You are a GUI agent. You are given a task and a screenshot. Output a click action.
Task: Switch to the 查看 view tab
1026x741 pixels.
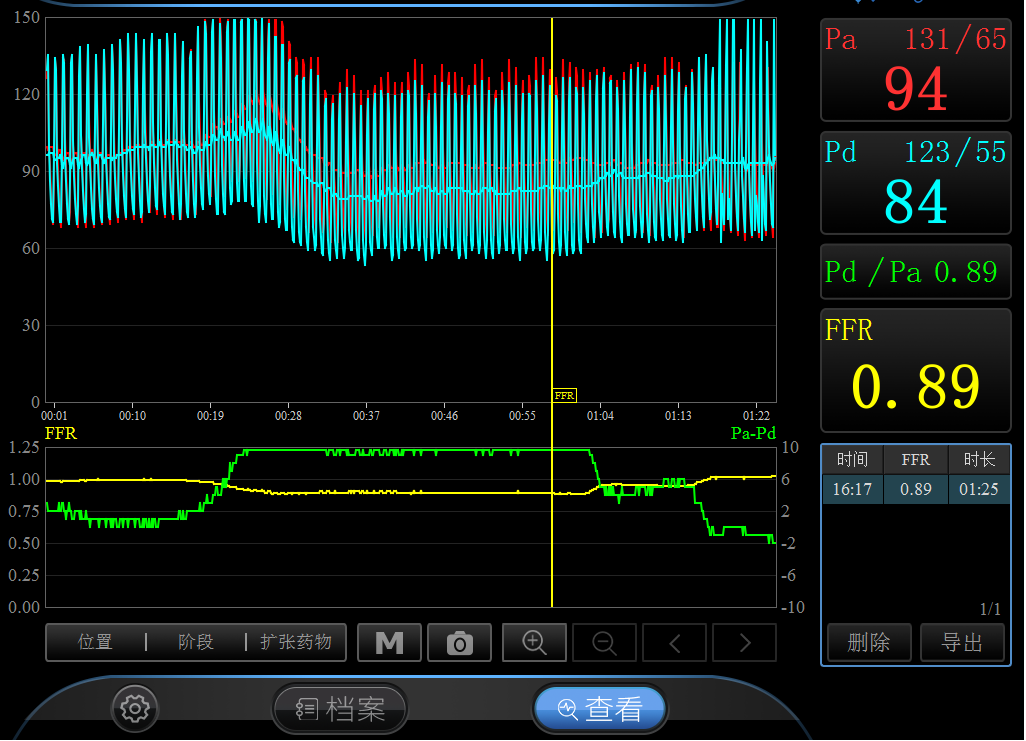tap(600, 710)
